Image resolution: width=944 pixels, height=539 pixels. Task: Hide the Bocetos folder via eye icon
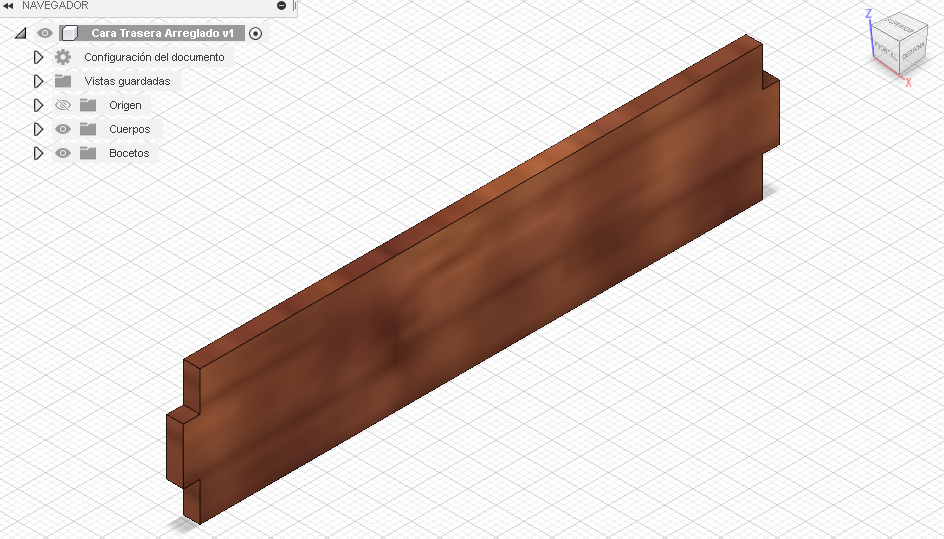(x=63, y=154)
